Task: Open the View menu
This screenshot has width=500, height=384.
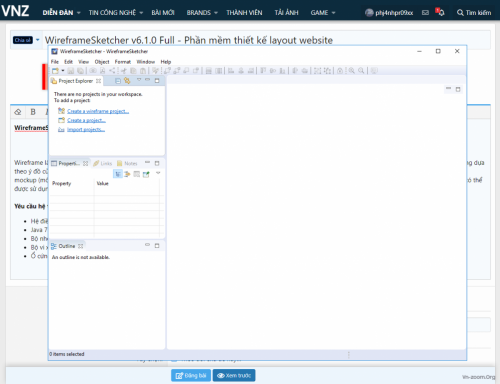Action: coord(84,62)
